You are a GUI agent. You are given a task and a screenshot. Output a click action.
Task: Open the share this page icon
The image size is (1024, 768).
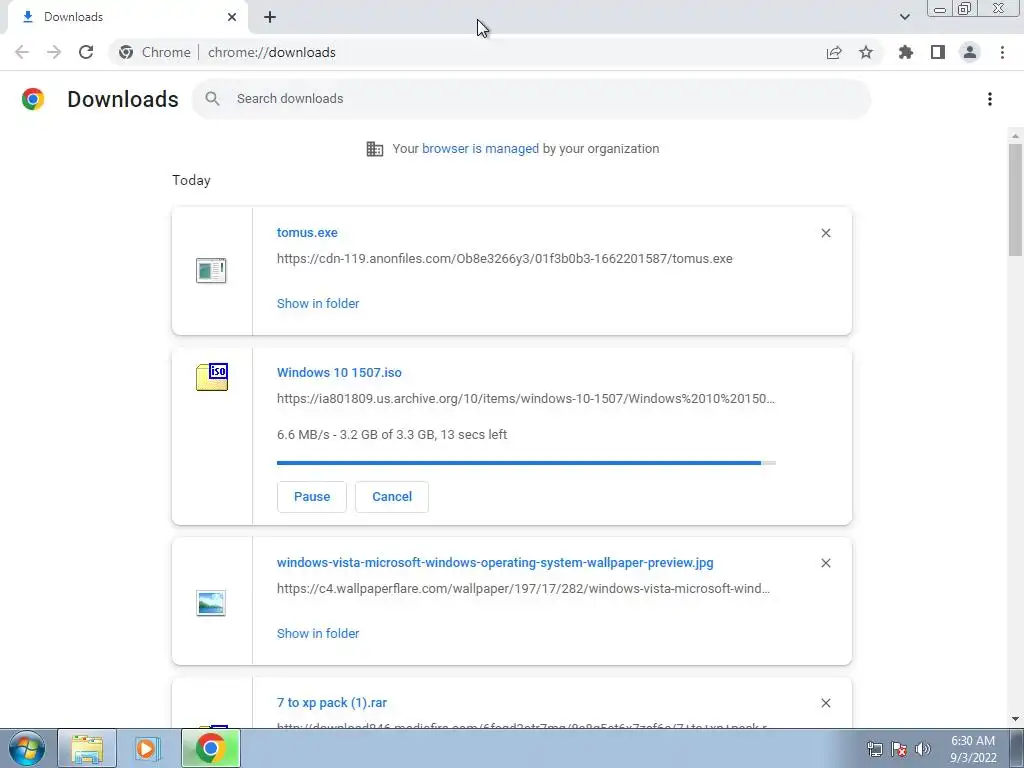click(x=834, y=52)
